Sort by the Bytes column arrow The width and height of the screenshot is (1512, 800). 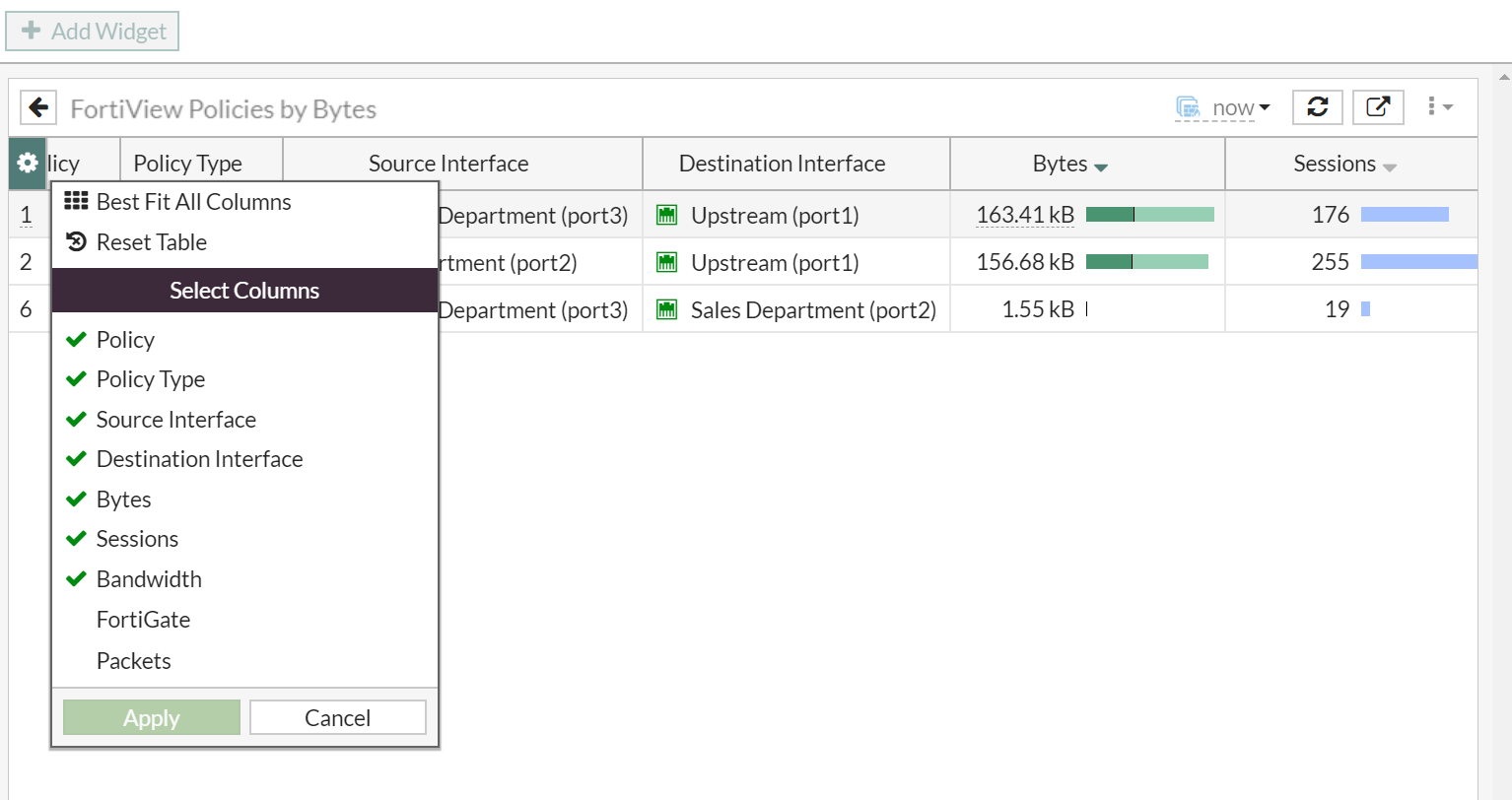pos(1101,167)
